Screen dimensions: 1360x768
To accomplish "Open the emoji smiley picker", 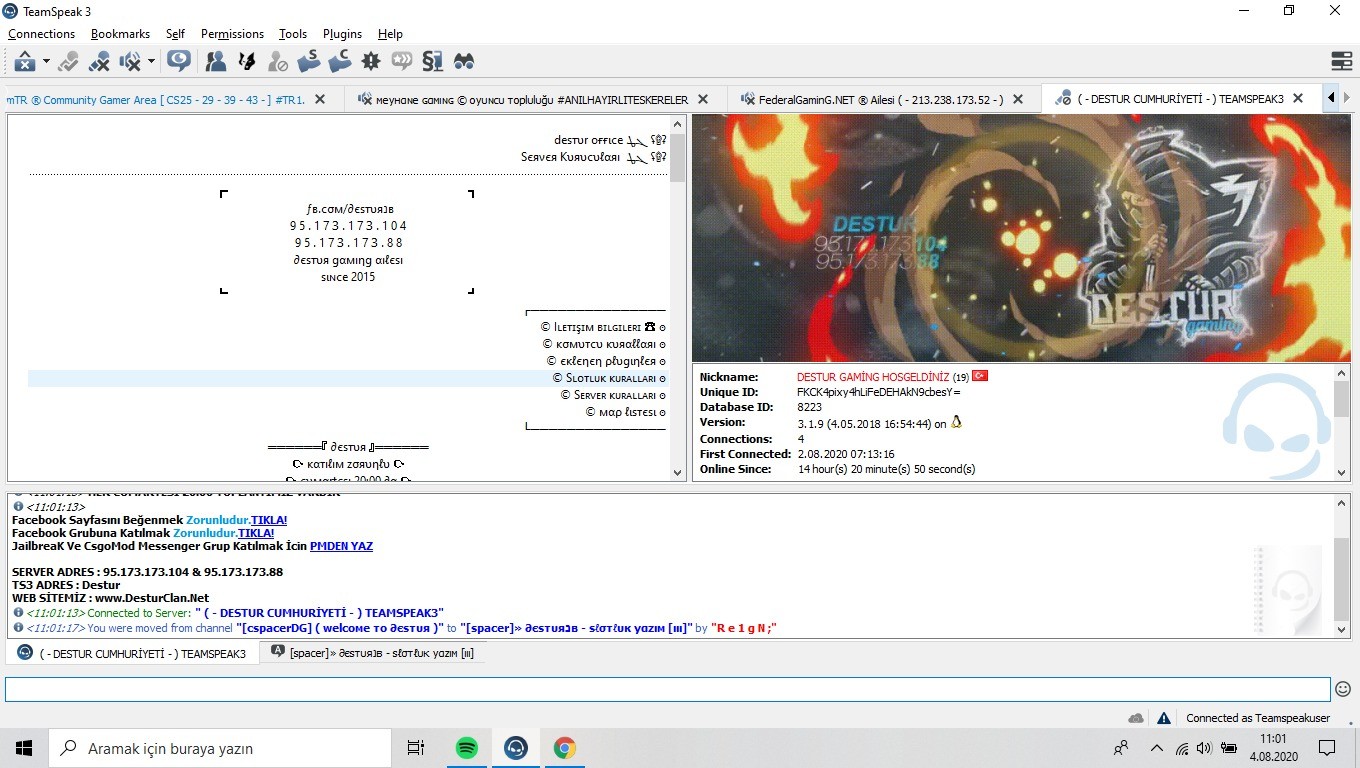I will (x=1343, y=689).
